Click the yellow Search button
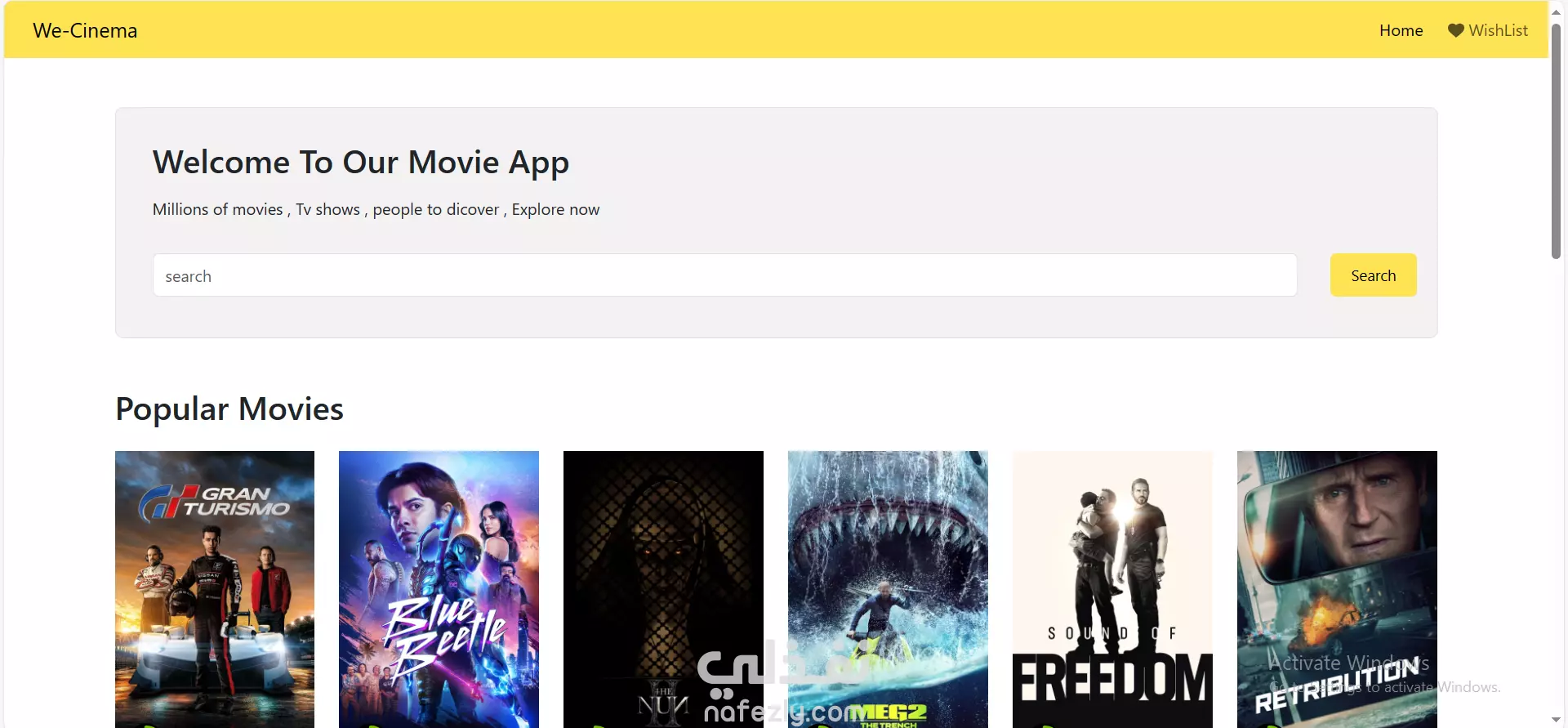 click(x=1373, y=275)
